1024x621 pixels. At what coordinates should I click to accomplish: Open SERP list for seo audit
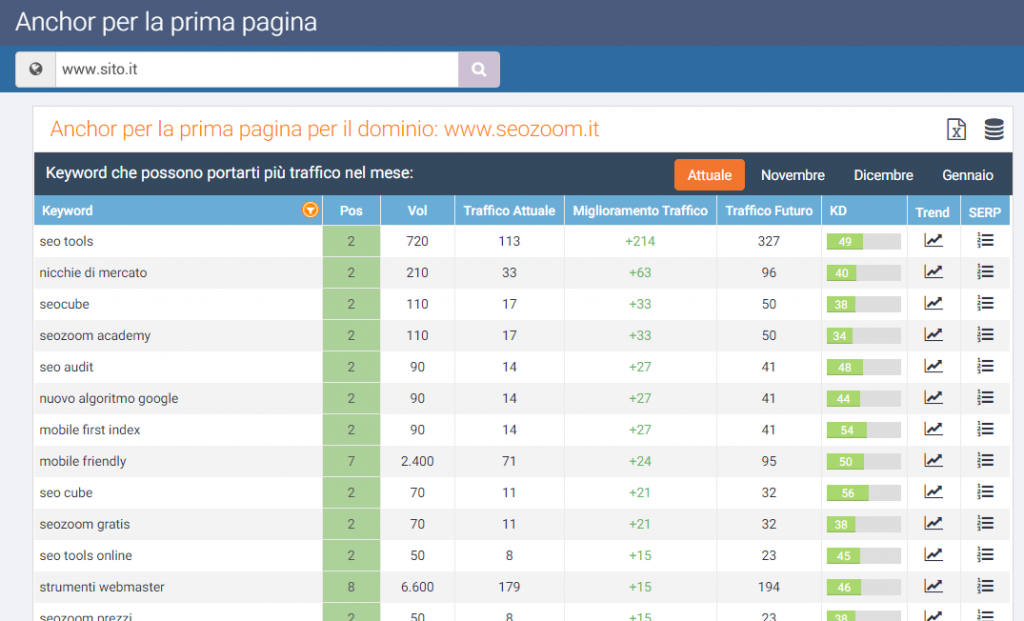click(985, 366)
